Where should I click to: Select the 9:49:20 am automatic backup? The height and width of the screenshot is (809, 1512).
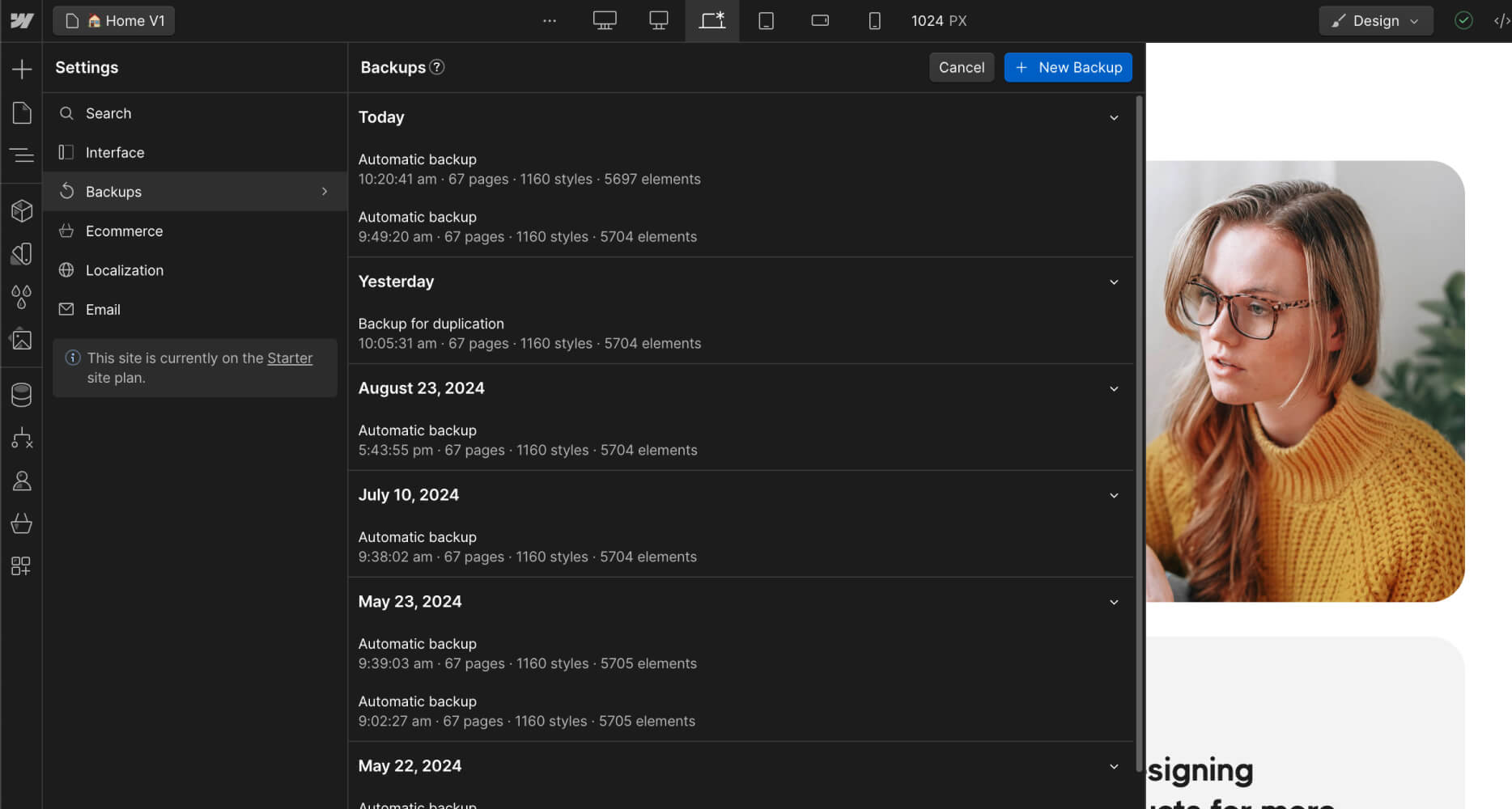pyautogui.click(x=741, y=227)
